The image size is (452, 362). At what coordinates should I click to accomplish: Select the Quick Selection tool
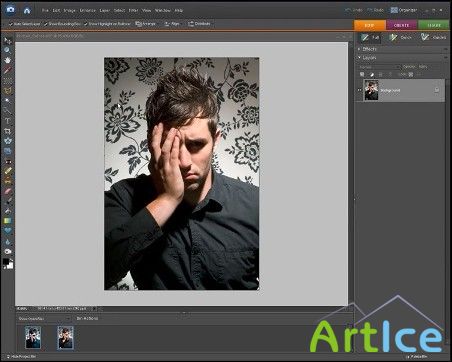point(7,110)
